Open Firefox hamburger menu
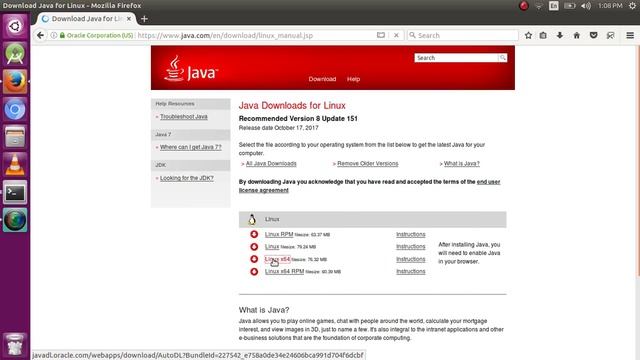 pos(630,36)
